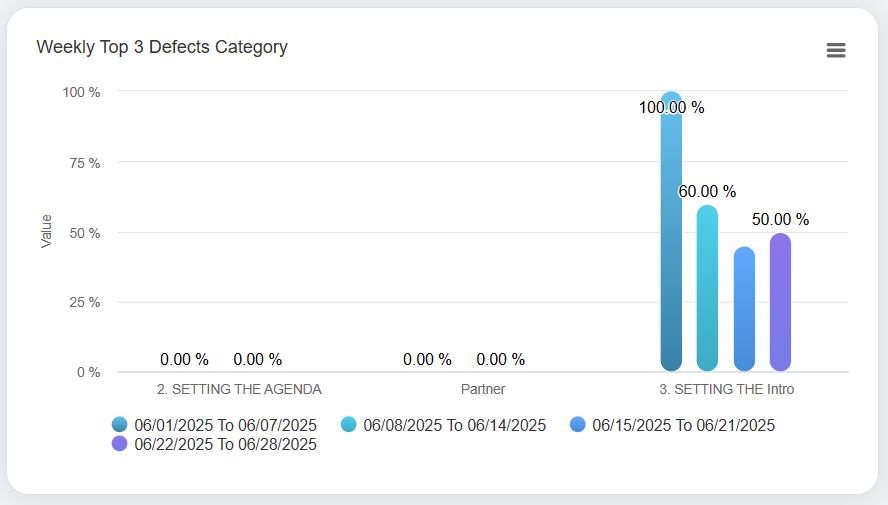The image size is (888, 505).
Task: Click the 'Weekly Top 3 Defects Category' title
Action: tap(162, 47)
